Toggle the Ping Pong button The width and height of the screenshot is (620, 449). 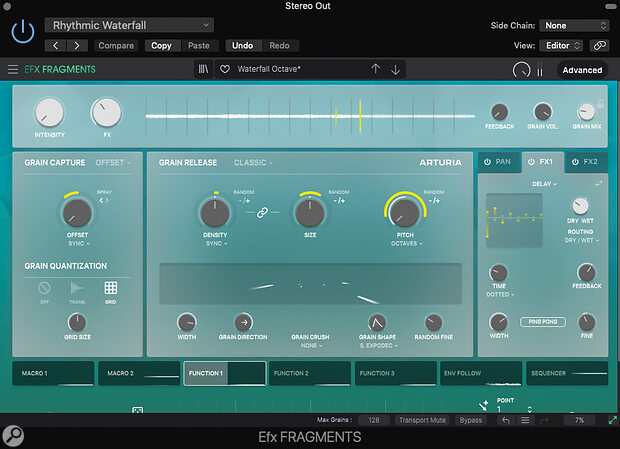543,322
